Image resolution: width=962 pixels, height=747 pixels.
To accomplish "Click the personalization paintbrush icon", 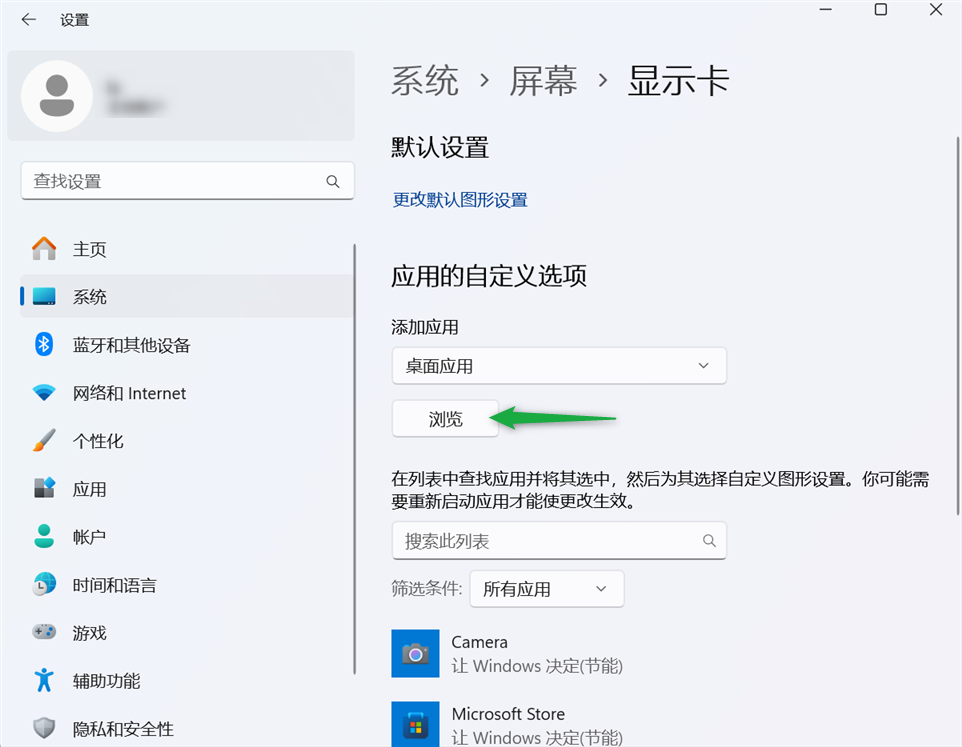I will 44,441.
